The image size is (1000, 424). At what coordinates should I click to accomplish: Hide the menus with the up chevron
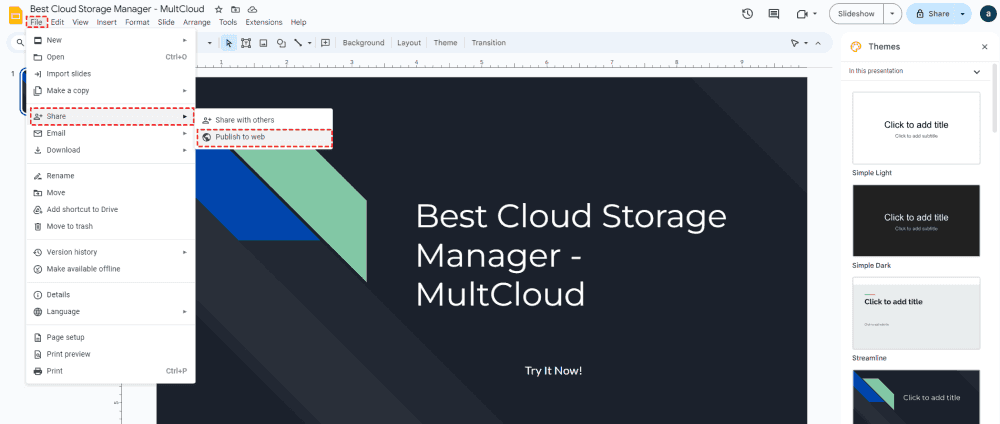pyautogui.click(x=818, y=43)
